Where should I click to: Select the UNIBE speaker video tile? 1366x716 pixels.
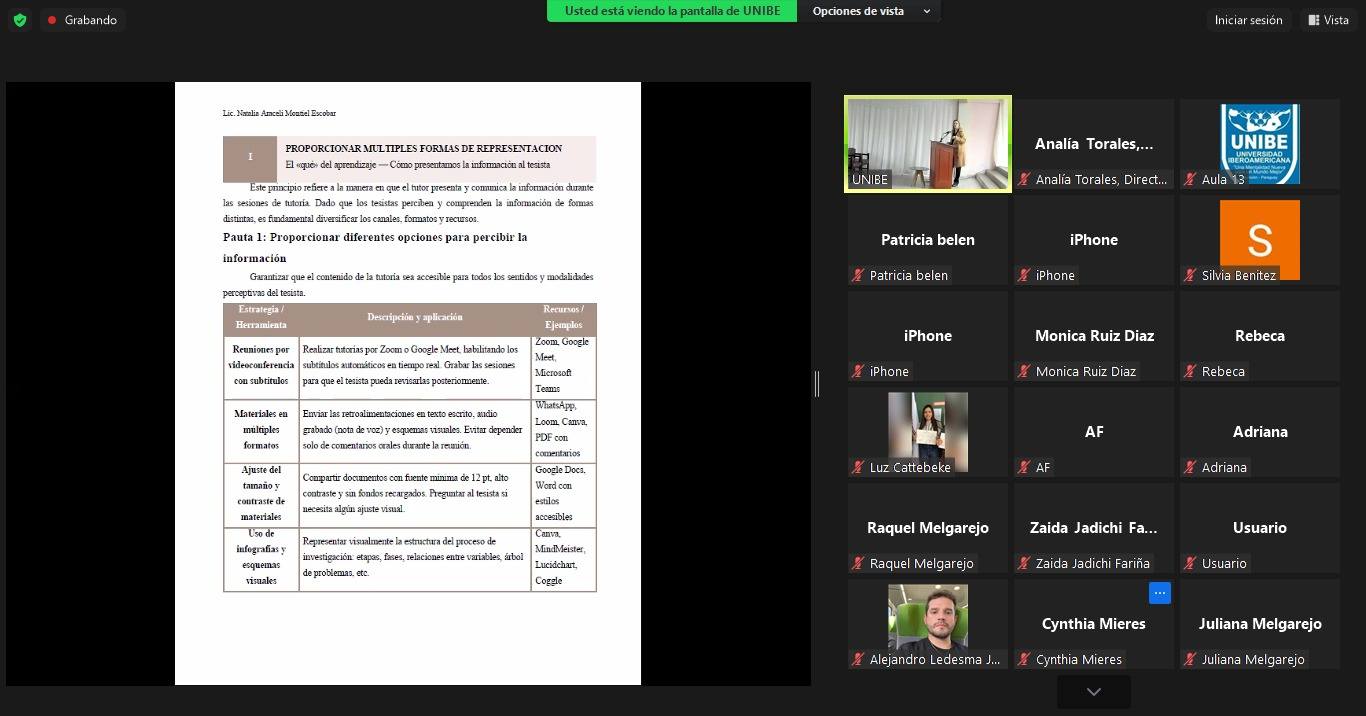point(928,144)
